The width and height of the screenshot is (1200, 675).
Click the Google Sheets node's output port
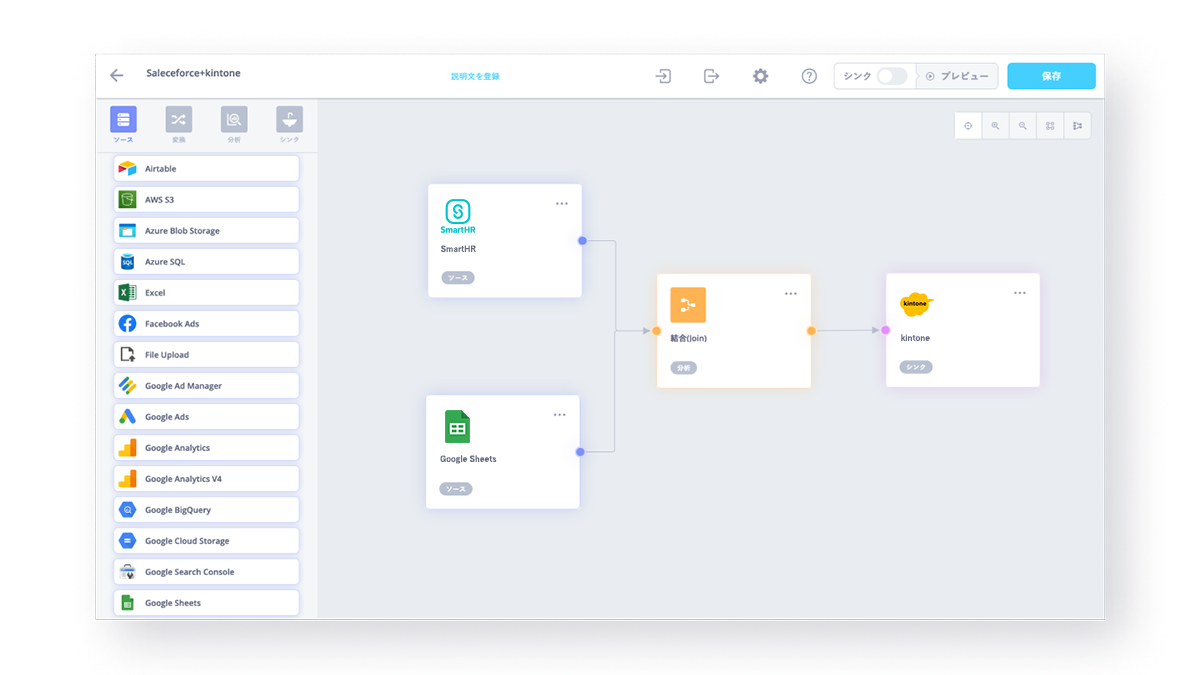pyautogui.click(x=580, y=452)
